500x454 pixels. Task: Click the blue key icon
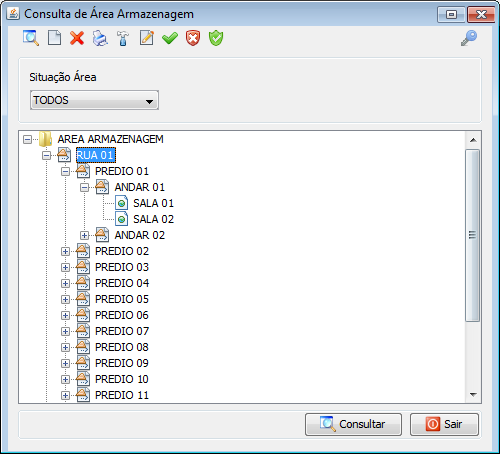tap(469, 38)
